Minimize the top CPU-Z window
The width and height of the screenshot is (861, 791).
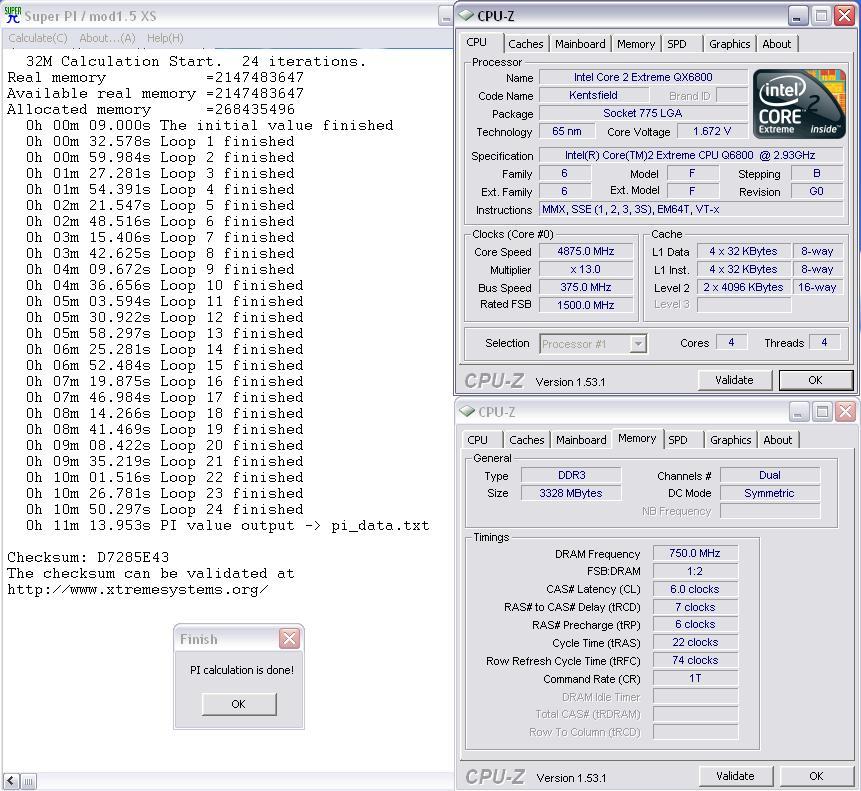(x=797, y=15)
